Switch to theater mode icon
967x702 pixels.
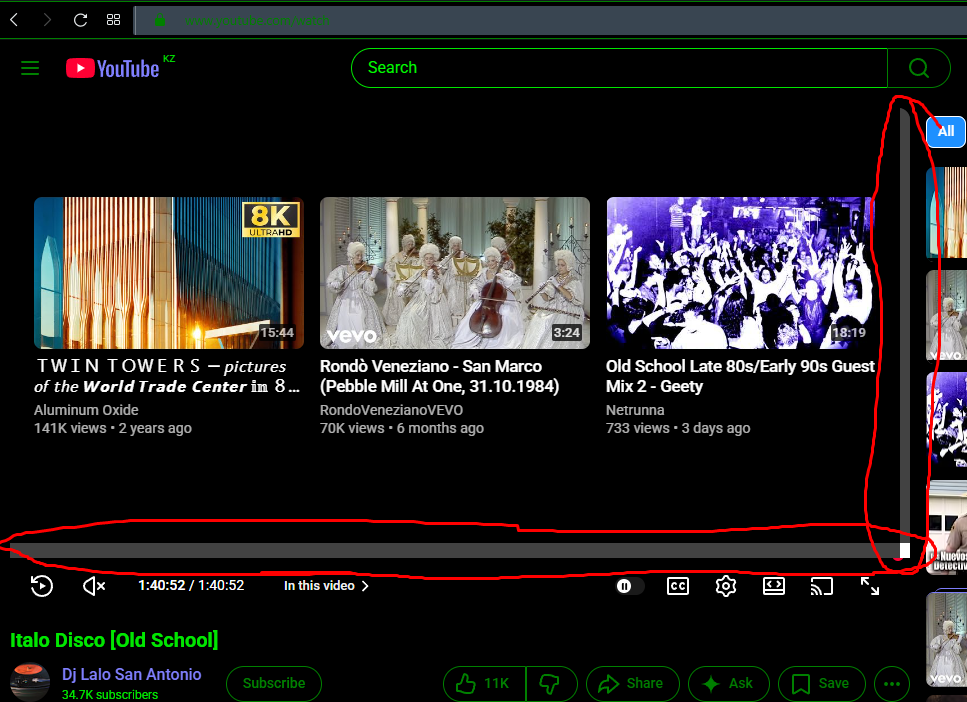773,586
